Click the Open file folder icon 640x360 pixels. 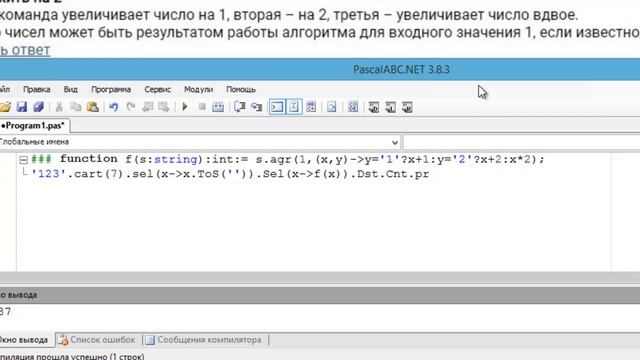click(5, 107)
